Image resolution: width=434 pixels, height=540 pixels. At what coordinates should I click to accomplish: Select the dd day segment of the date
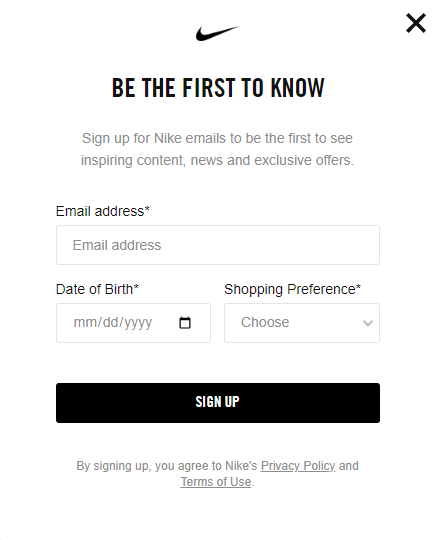pos(110,323)
